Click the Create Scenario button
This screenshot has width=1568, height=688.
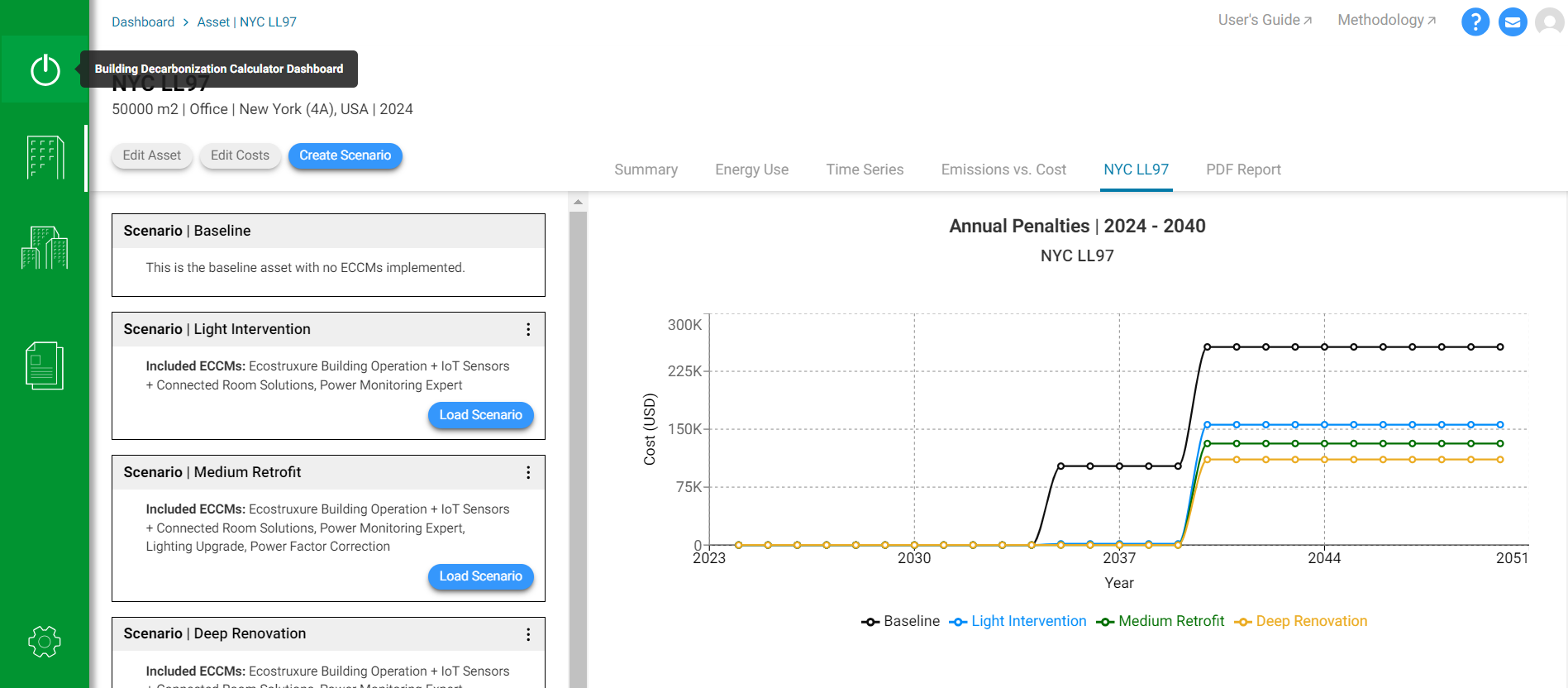345,155
